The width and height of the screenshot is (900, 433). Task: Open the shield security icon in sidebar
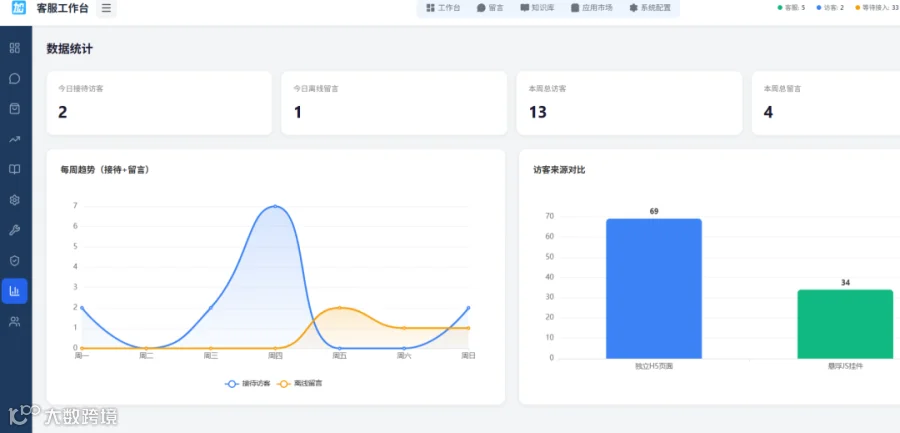15,261
